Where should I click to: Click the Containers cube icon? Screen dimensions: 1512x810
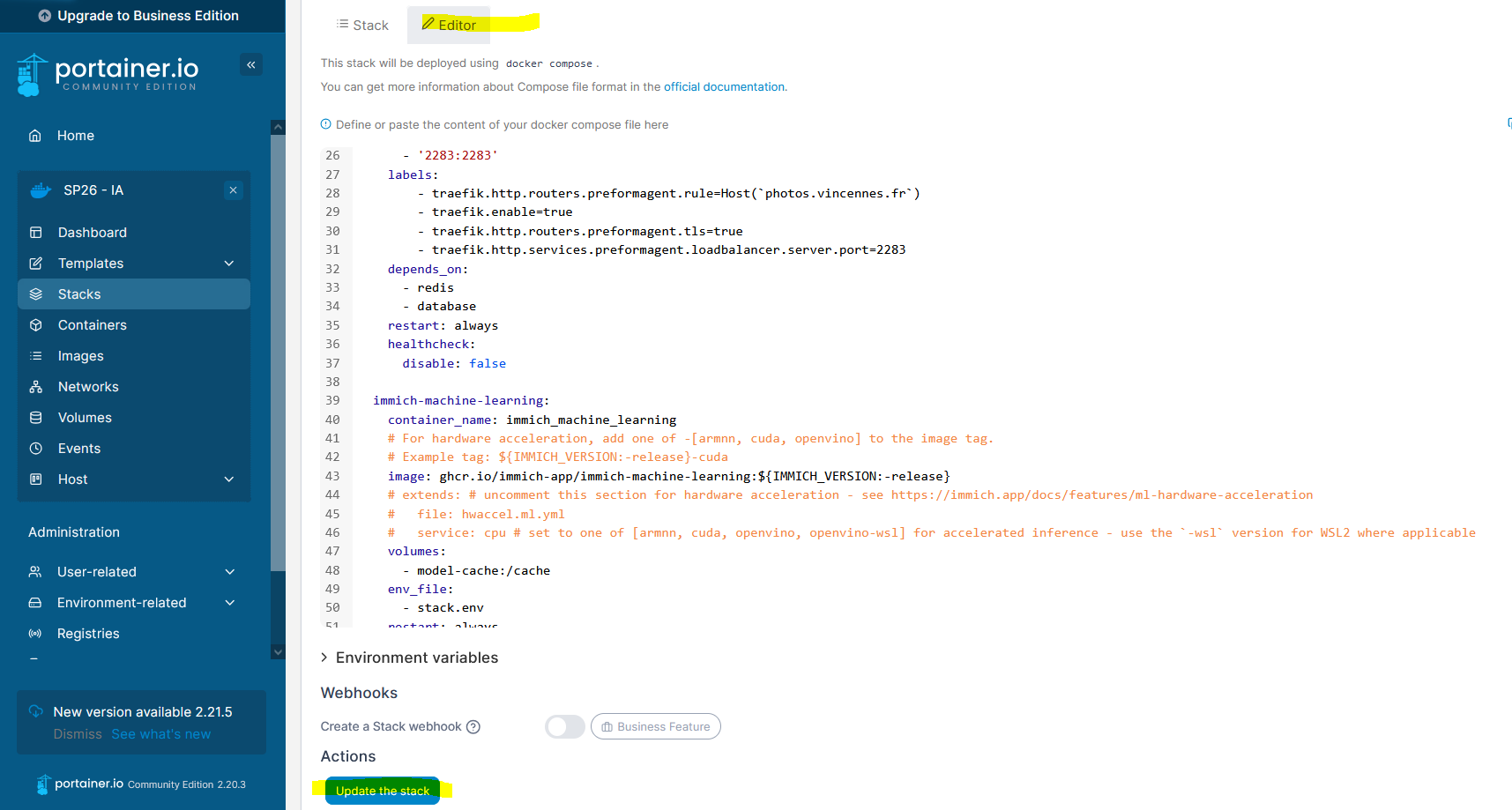[x=36, y=325]
